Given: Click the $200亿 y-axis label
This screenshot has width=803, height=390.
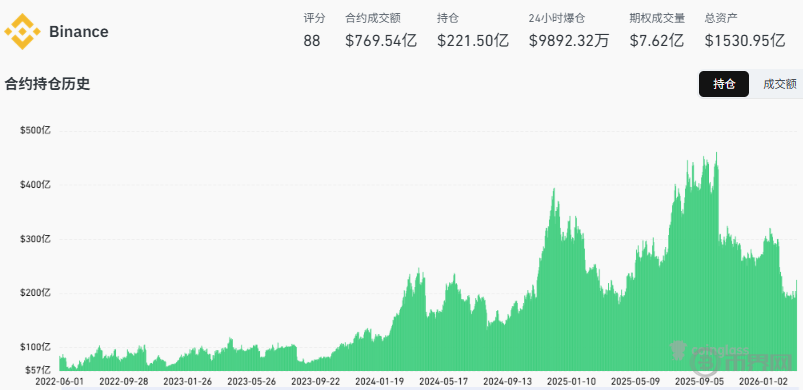Looking at the screenshot, I should coord(35,293).
